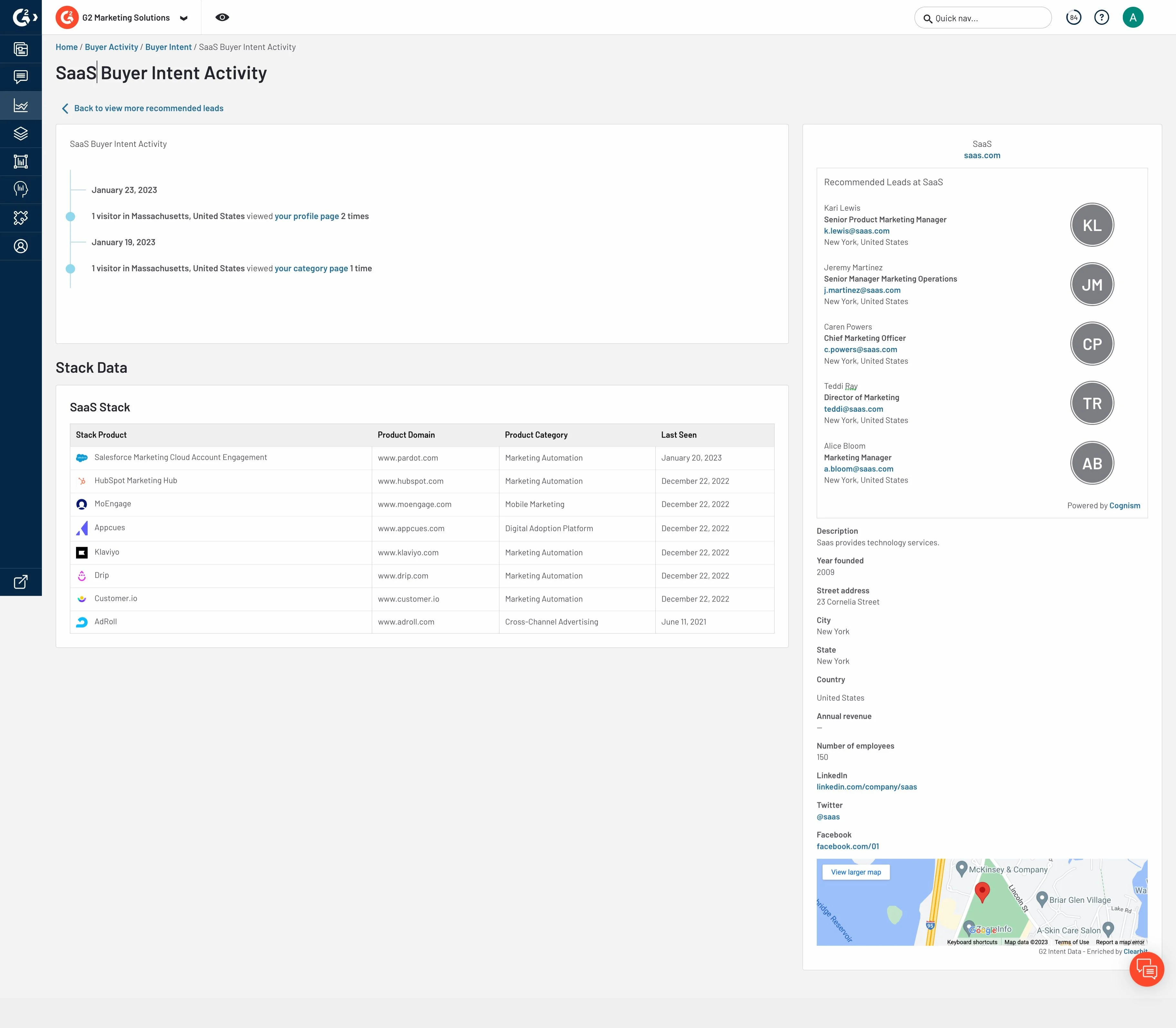The width and height of the screenshot is (1176, 1028).
Task: Click the TR avatar for Teddi Ray
Action: [x=1092, y=403]
